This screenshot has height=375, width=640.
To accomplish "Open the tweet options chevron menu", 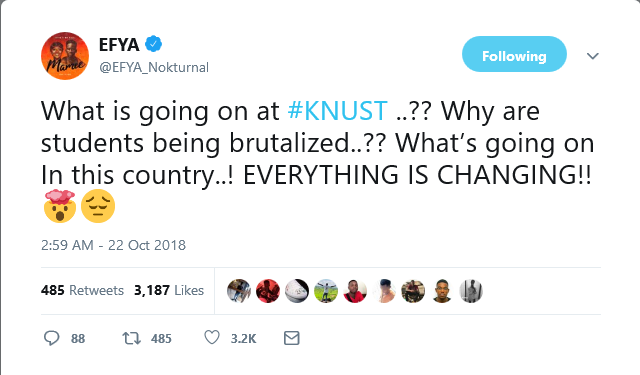I will point(593,56).
